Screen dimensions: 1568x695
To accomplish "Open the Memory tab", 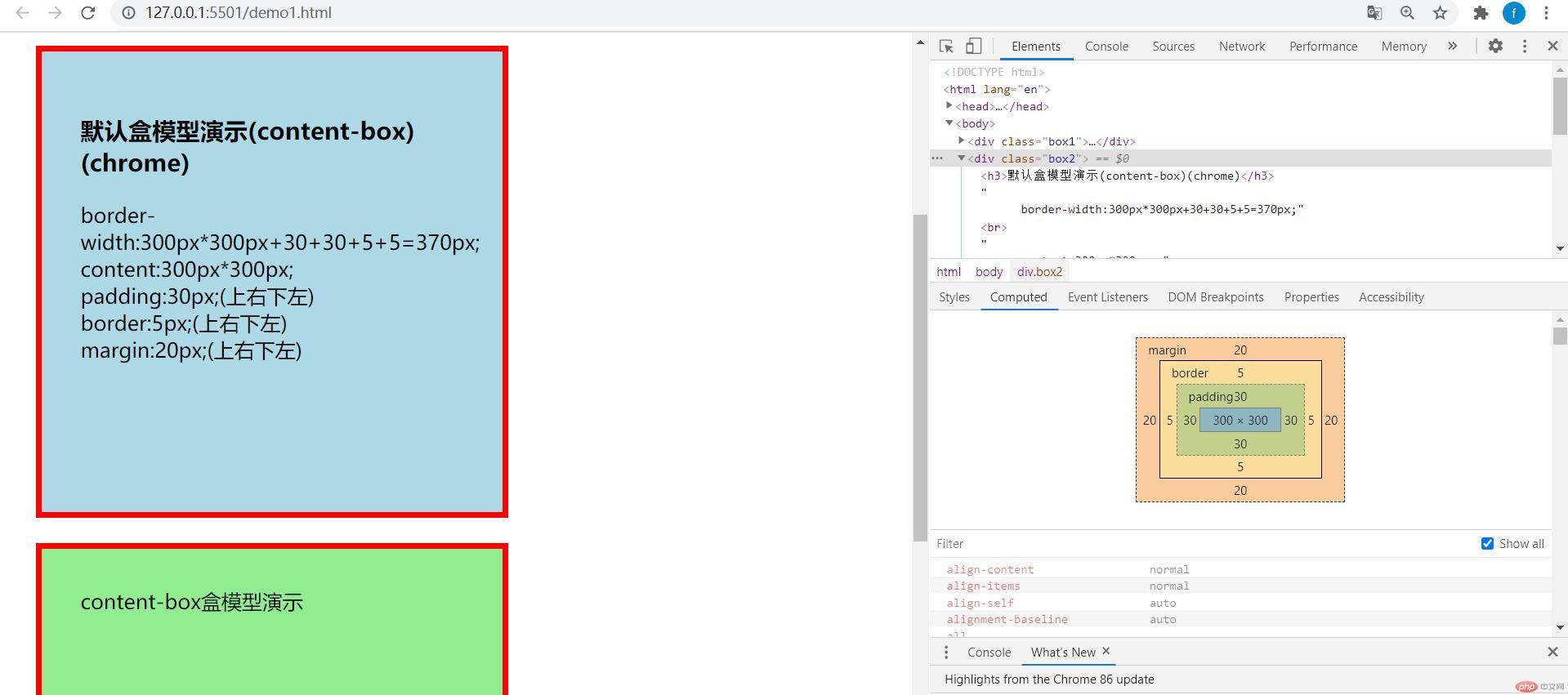I will pos(1404,47).
